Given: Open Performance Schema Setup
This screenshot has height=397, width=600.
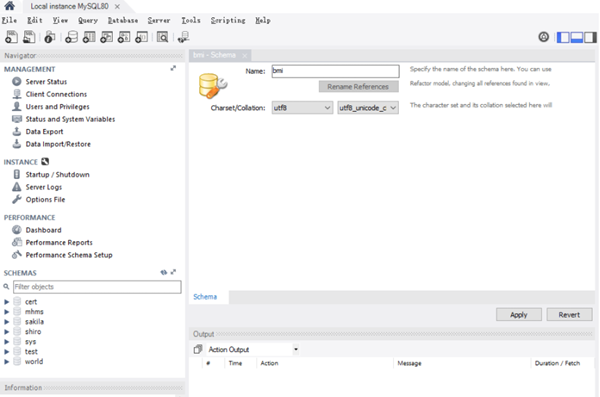Looking at the screenshot, I should [x=69, y=255].
